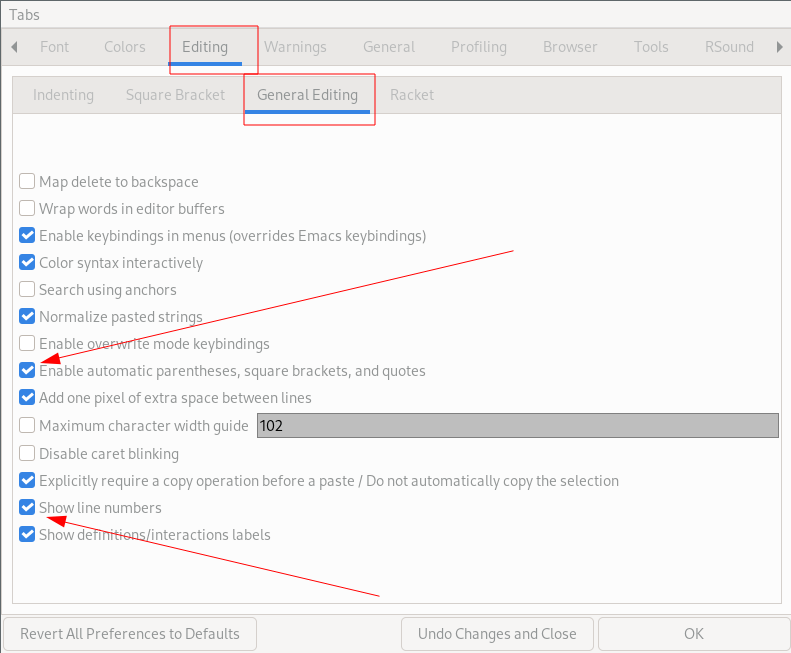Click Revert All Preferences to Defaults
Viewport: 791px width, 653px height.
[x=130, y=634]
